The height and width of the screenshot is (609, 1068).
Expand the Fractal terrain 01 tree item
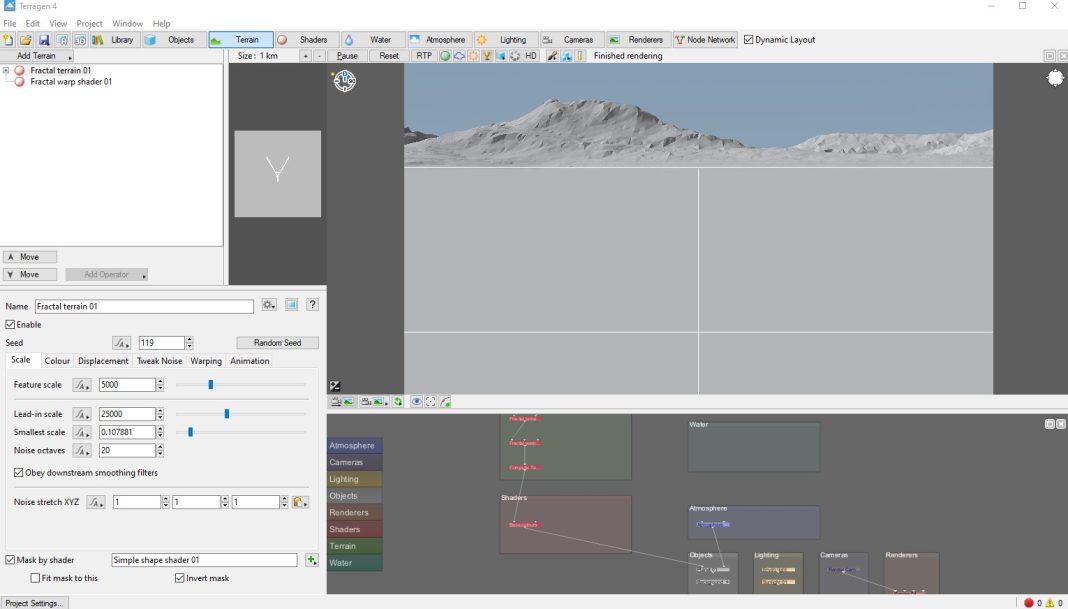pyautogui.click(x=7, y=71)
